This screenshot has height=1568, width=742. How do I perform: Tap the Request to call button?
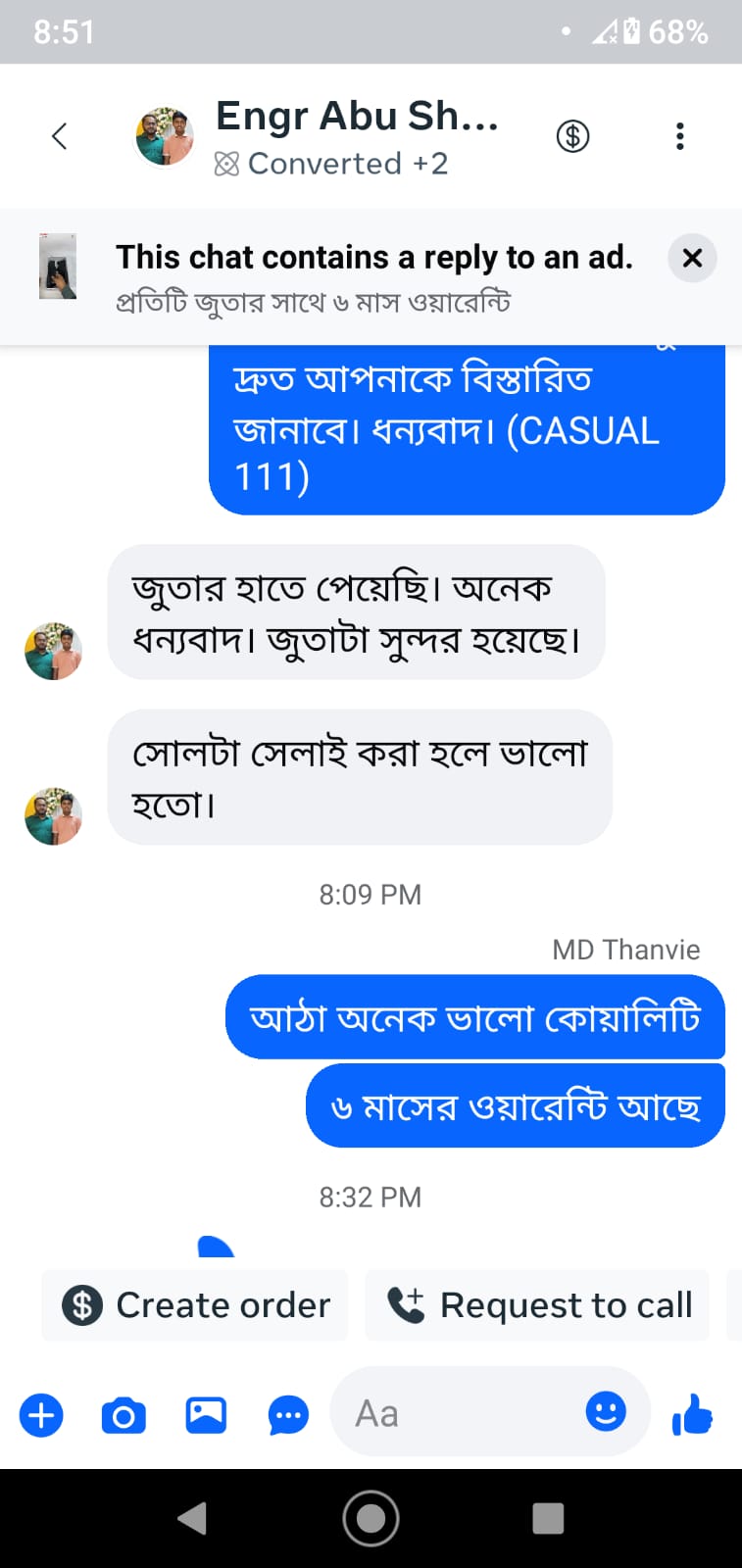537,1305
